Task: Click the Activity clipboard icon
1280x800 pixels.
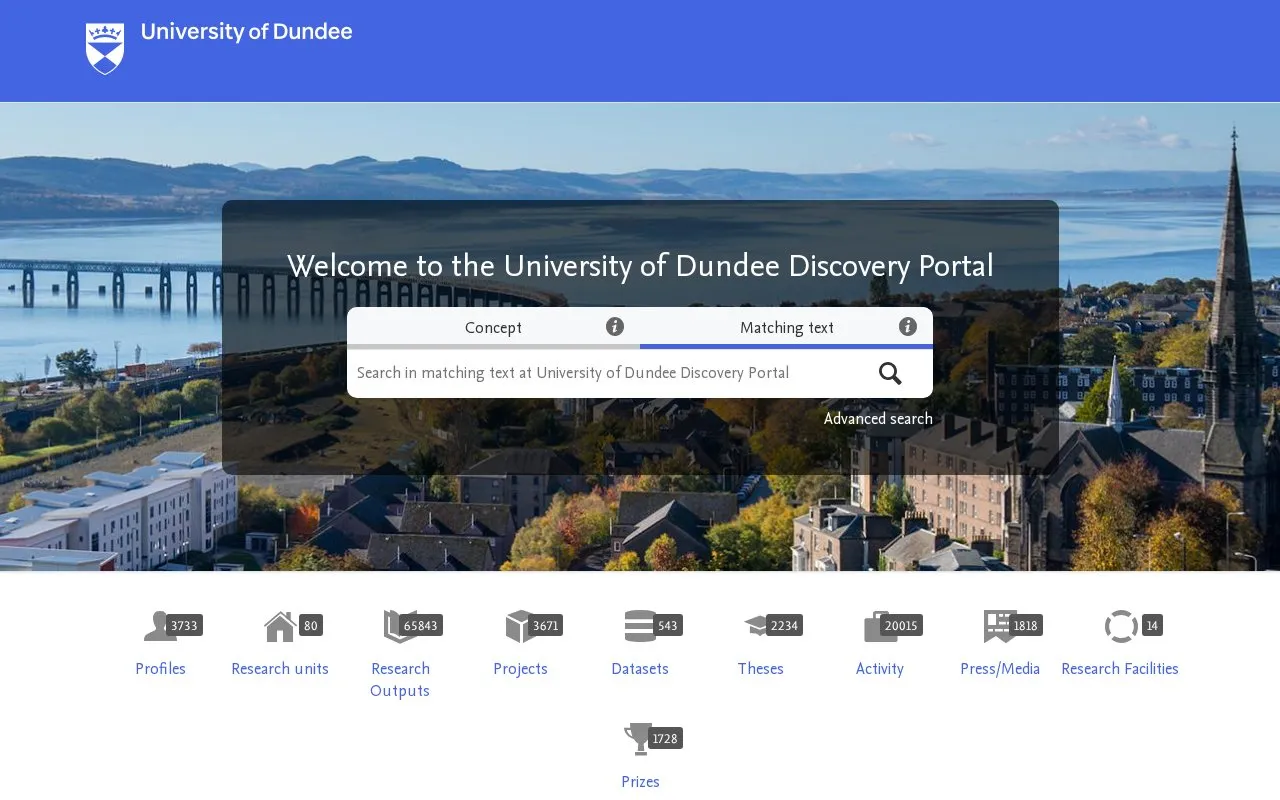Action: coord(879,626)
